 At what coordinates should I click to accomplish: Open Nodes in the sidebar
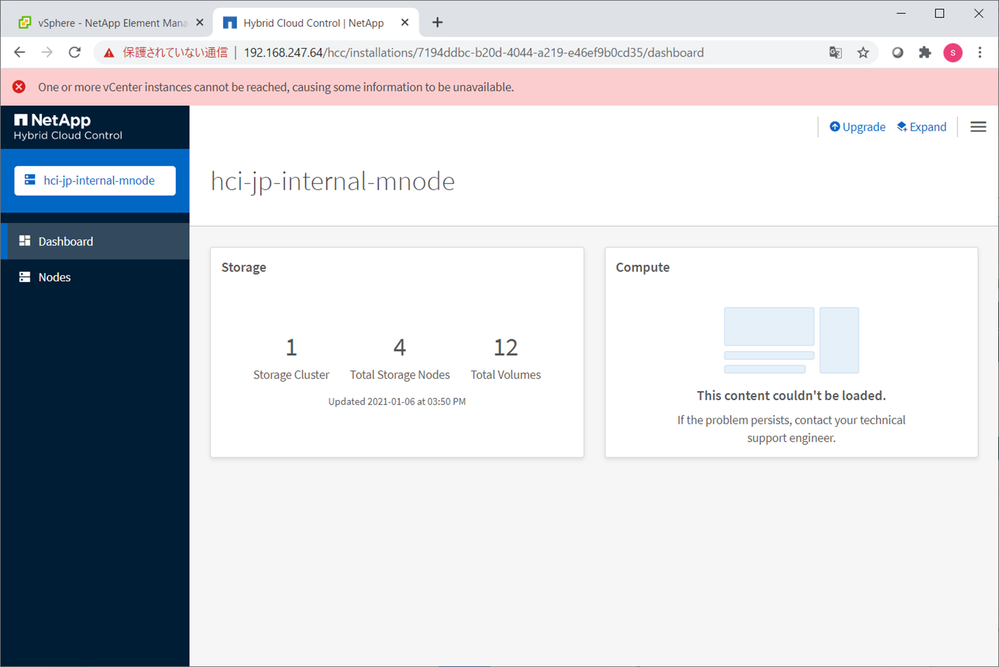(95, 277)
